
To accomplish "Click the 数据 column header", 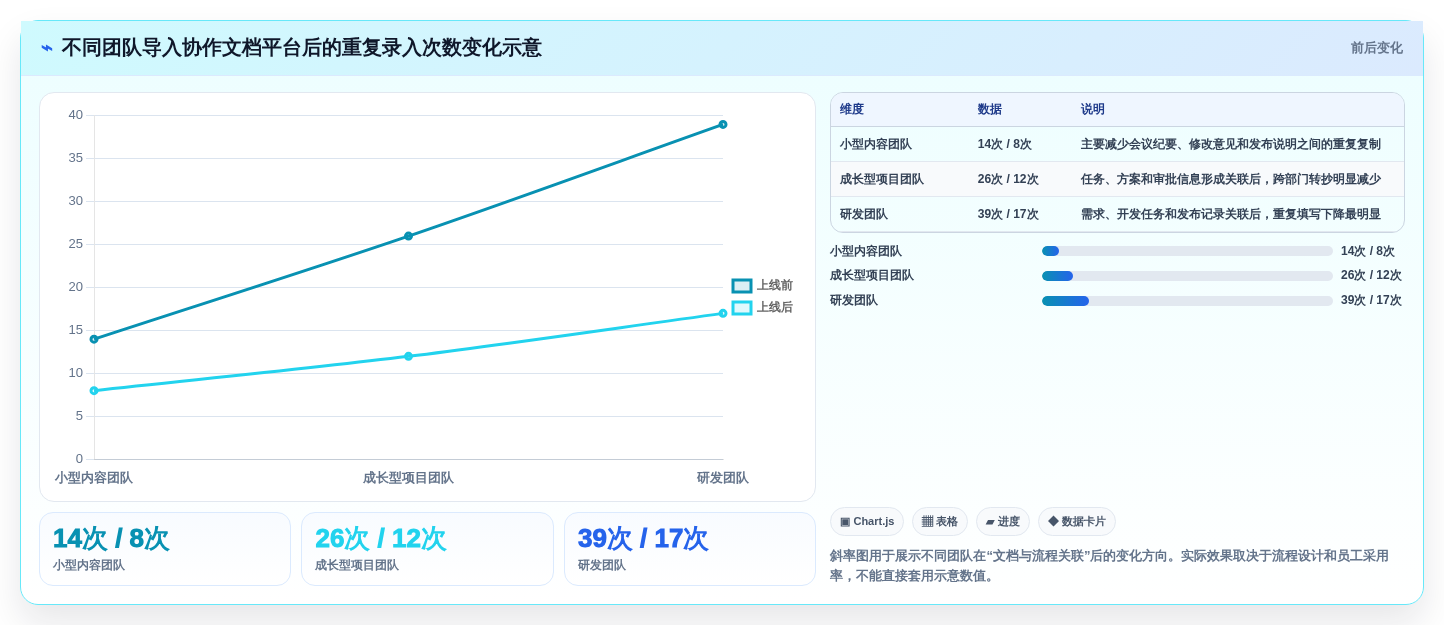I will [990, 110].
